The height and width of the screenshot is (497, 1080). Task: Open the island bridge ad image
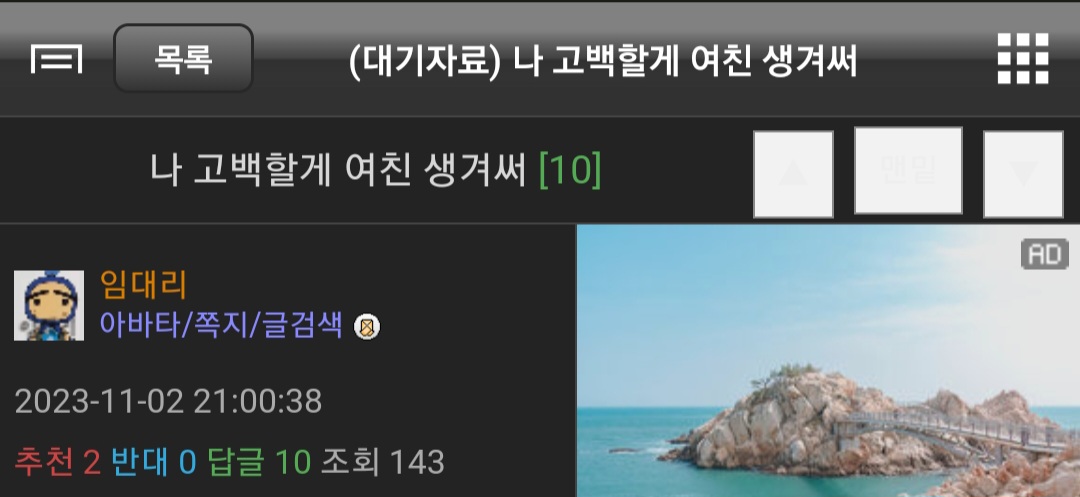[x=828, y=361]
